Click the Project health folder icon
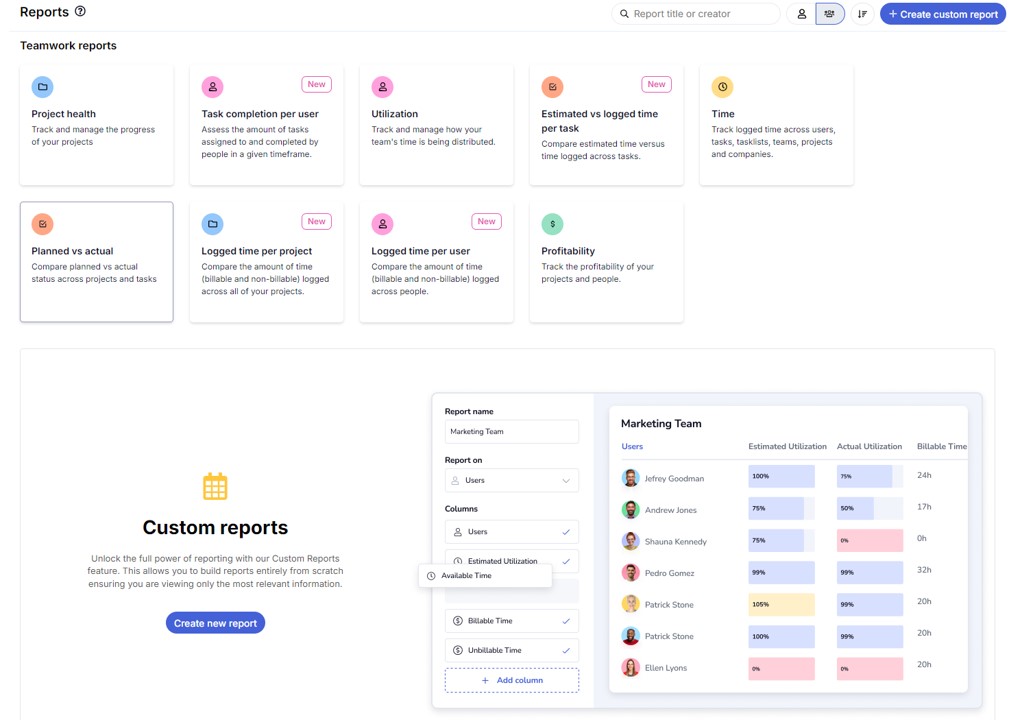 point(42,87)
